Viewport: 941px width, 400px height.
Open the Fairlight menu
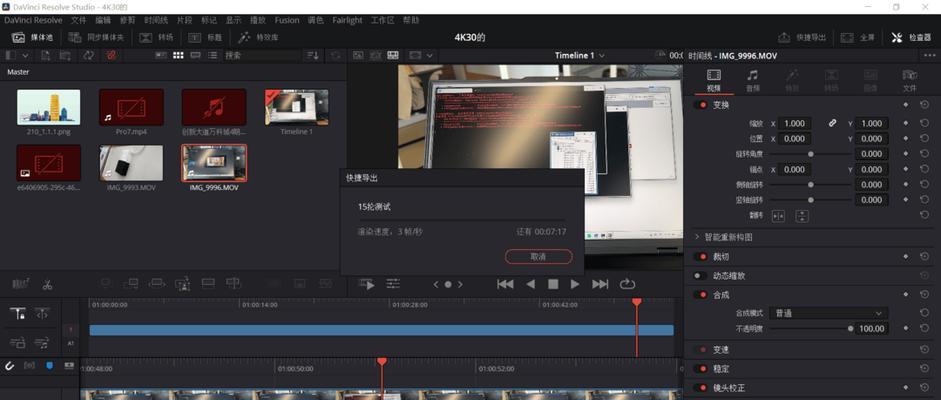[347, 20]
